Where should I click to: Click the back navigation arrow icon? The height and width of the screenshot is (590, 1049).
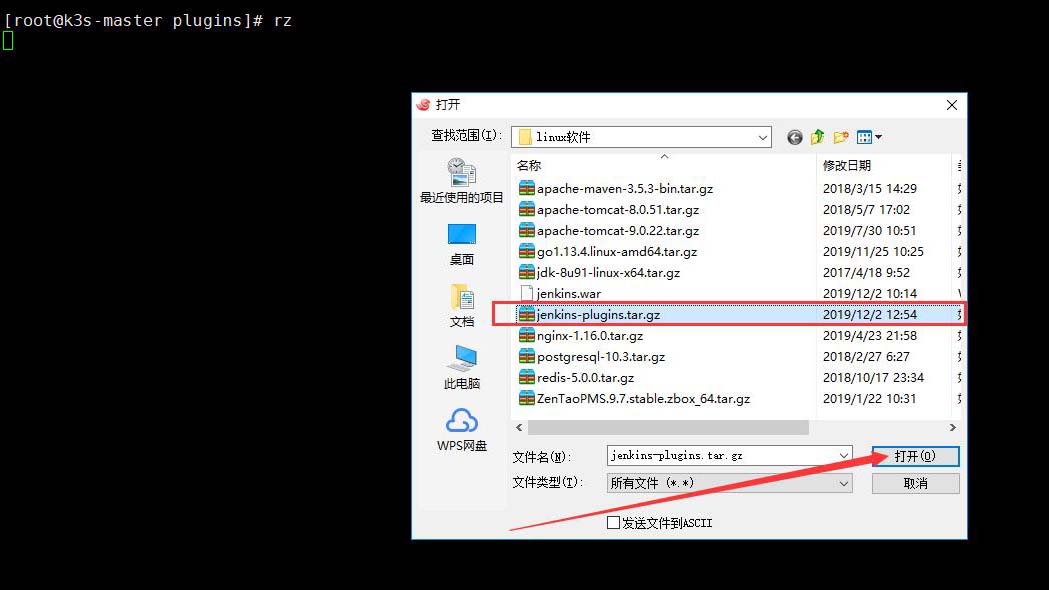(794, 137)
